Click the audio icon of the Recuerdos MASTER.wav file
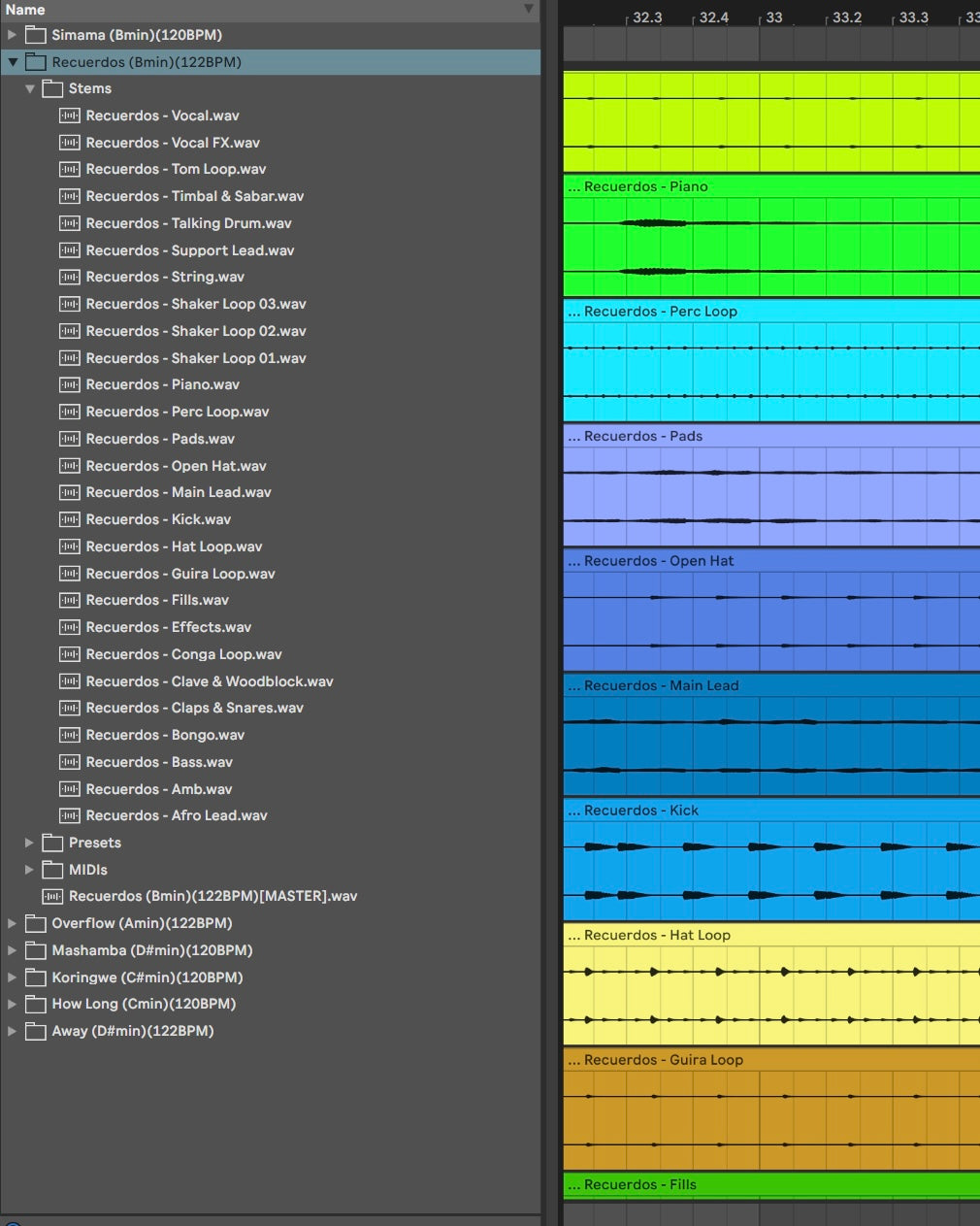The width and height of the screenshot is (980, 1226). click(x=52, y=896)
